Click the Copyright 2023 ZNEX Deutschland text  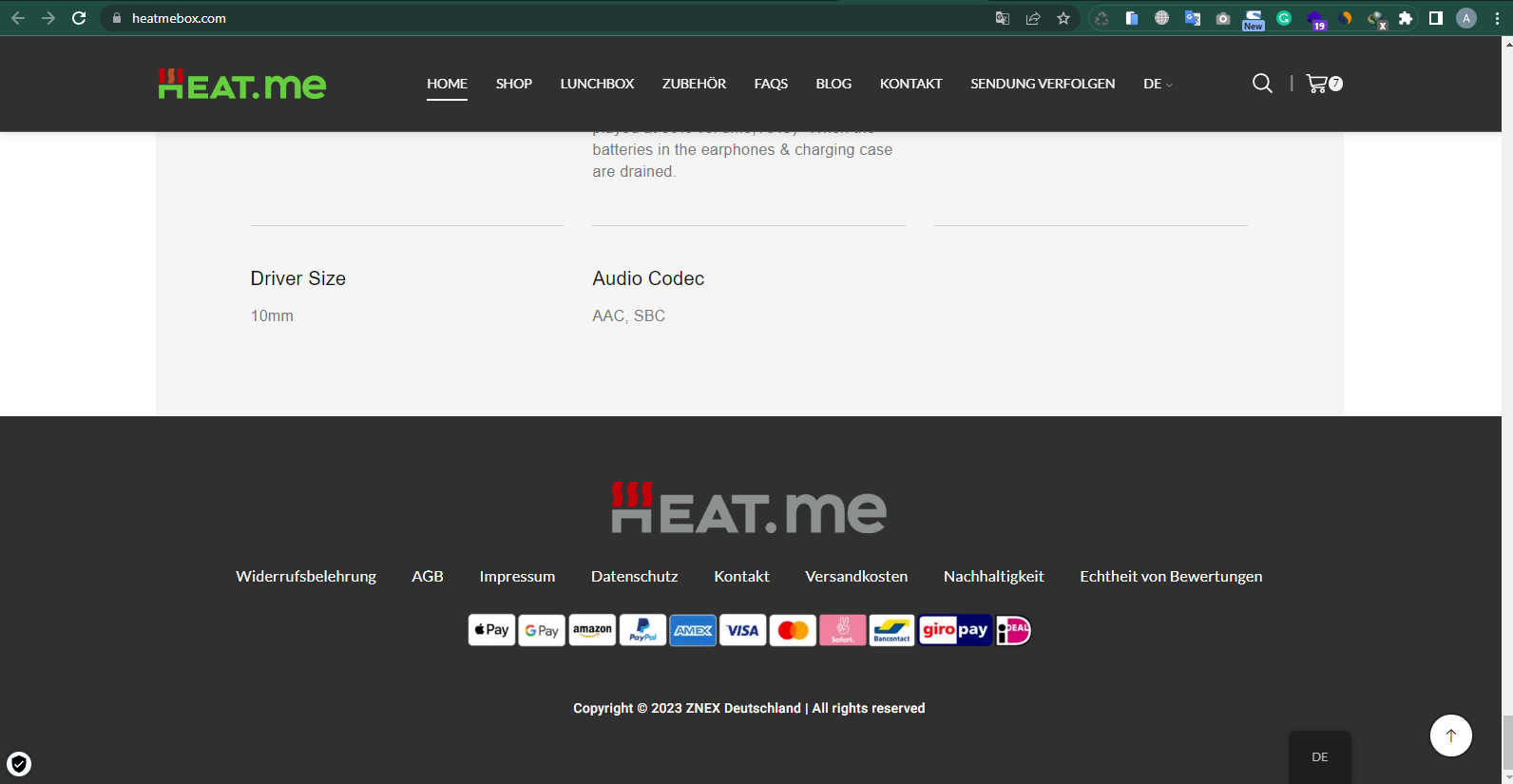[749, 708]
